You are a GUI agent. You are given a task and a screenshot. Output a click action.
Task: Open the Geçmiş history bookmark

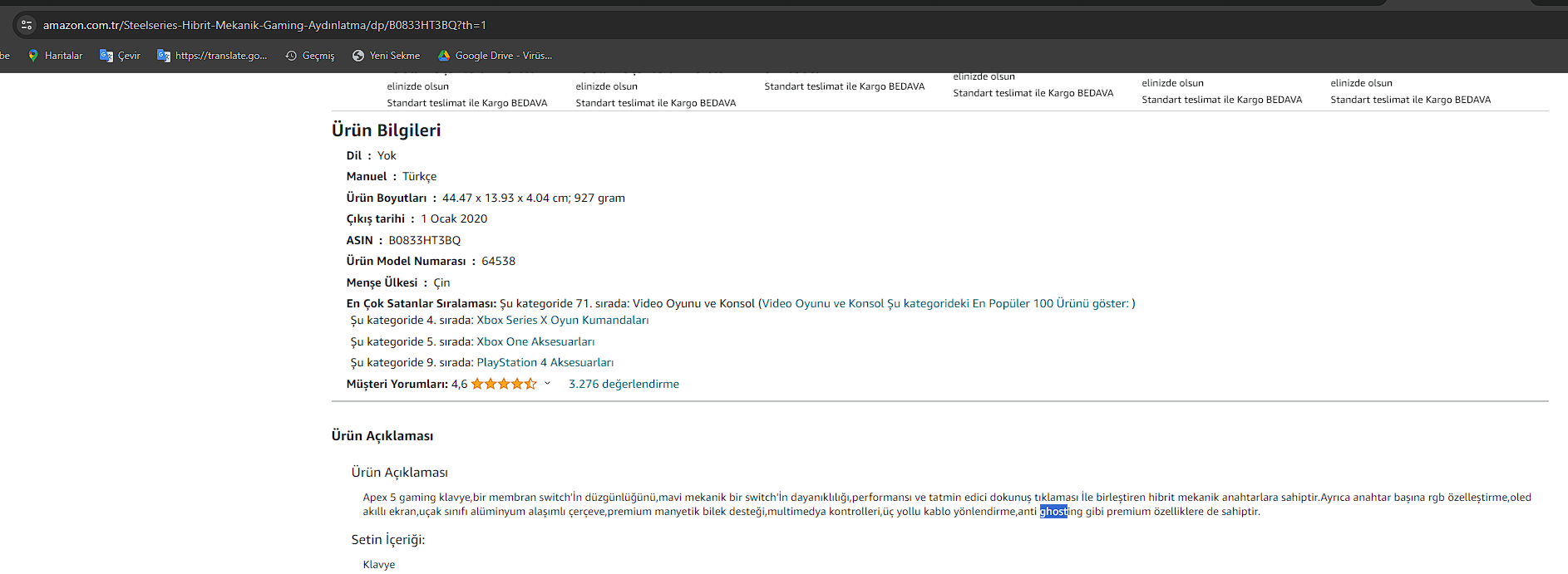[x=309, y=56]
